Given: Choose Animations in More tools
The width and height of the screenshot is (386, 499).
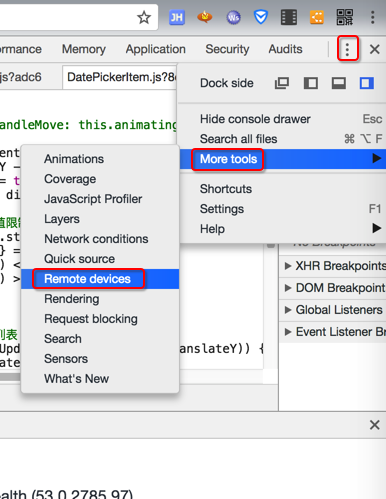Looking at the screenshot, I should [100, 159].
